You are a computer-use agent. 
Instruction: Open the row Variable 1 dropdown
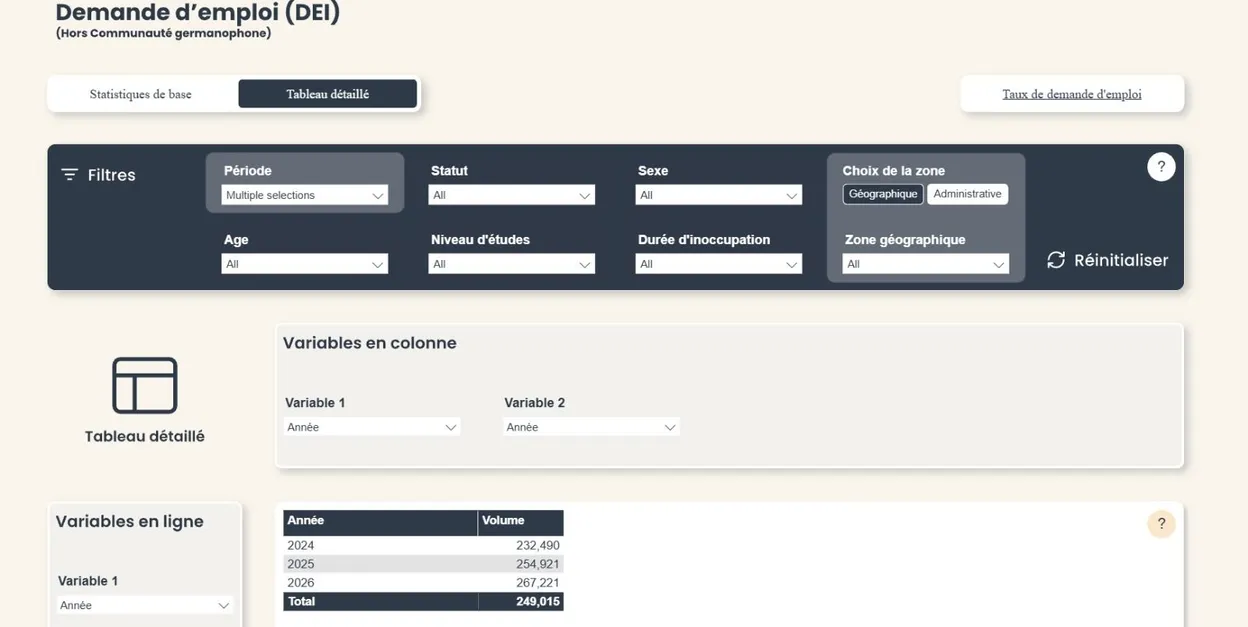[145, 605]
